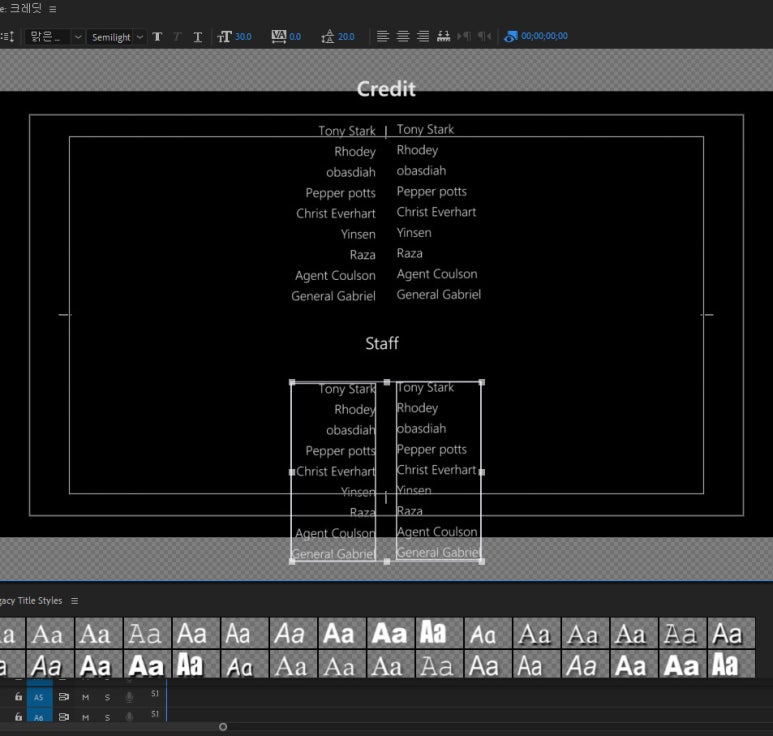This screenshot has height=736, width=773.
Task: Click 'Pepper potts' in Credit right column
Action: coord(431,192)
